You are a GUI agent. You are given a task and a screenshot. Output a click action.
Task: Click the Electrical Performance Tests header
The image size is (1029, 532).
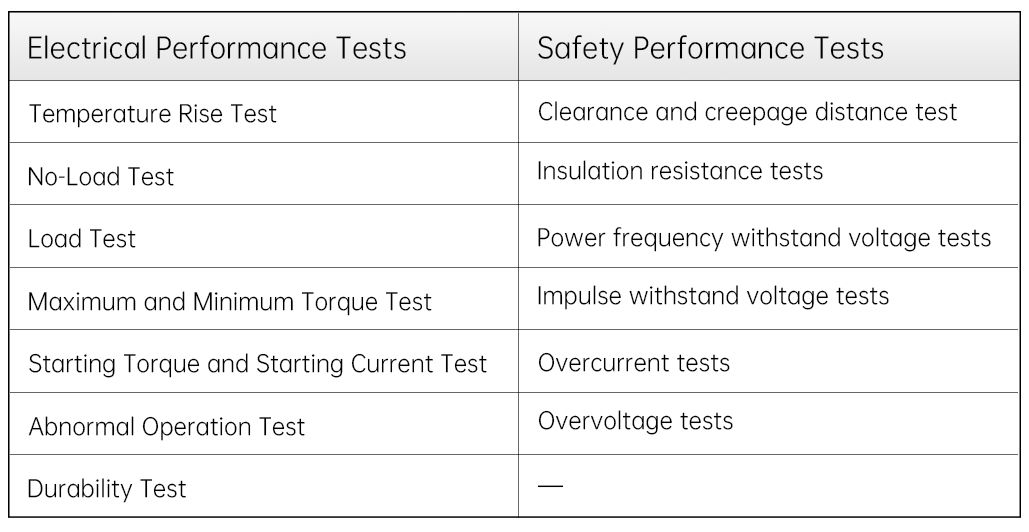217,49
